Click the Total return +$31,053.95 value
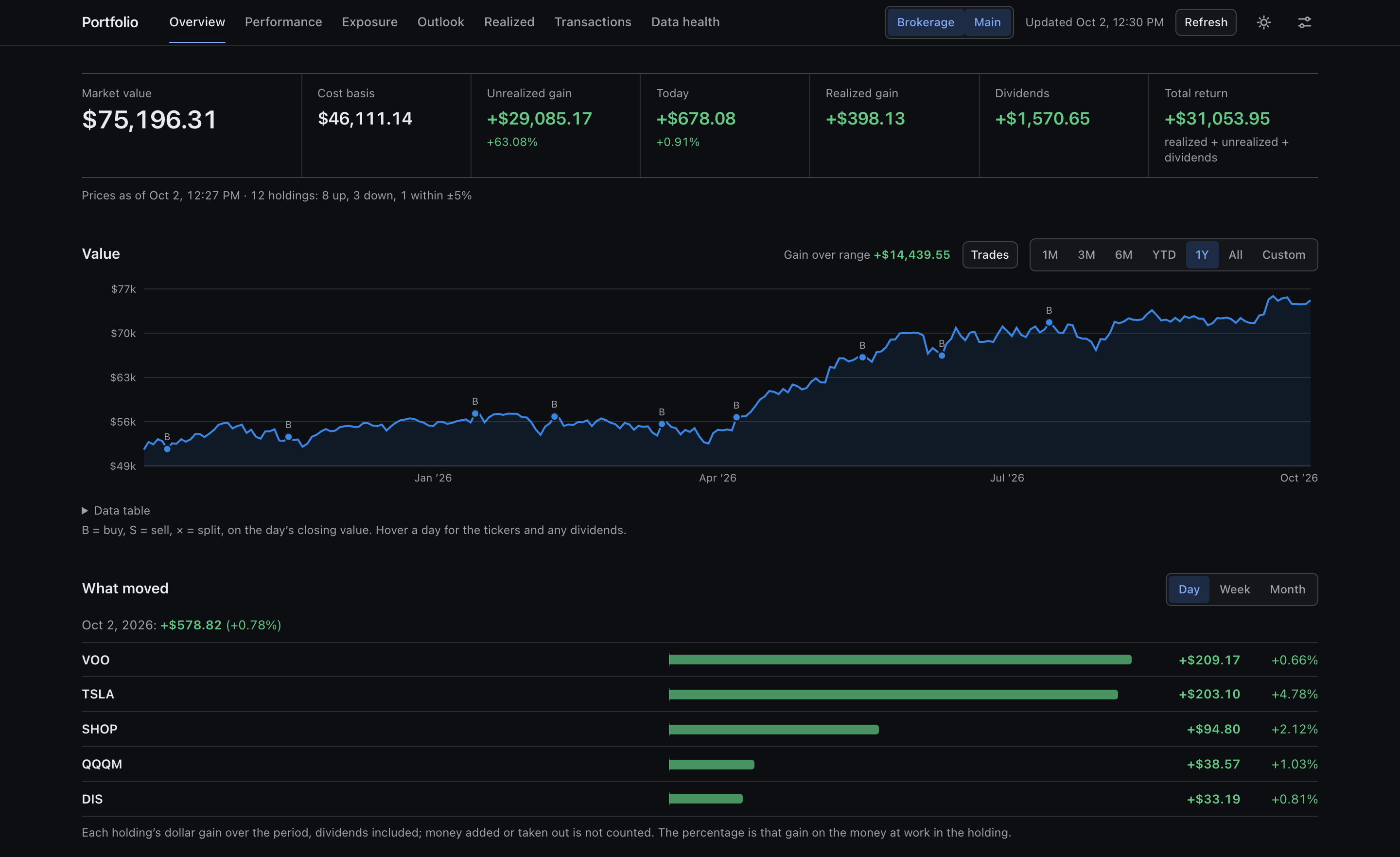The image size is (1400, 857). [1217, 118]
